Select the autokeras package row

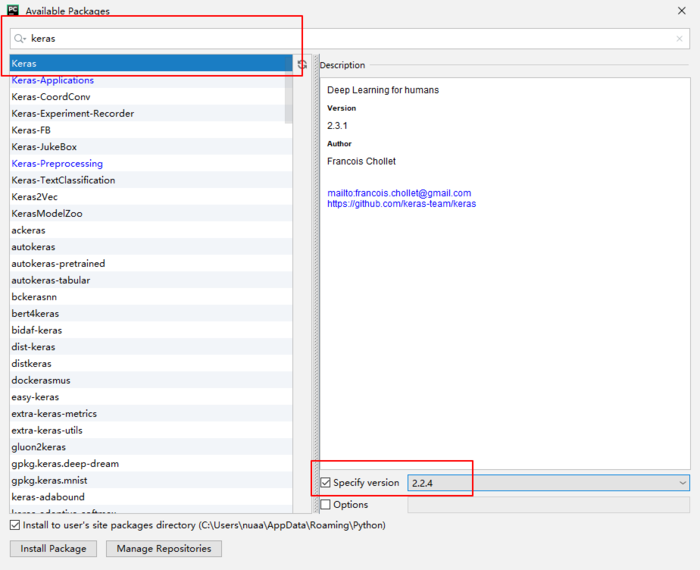(151, 246)
